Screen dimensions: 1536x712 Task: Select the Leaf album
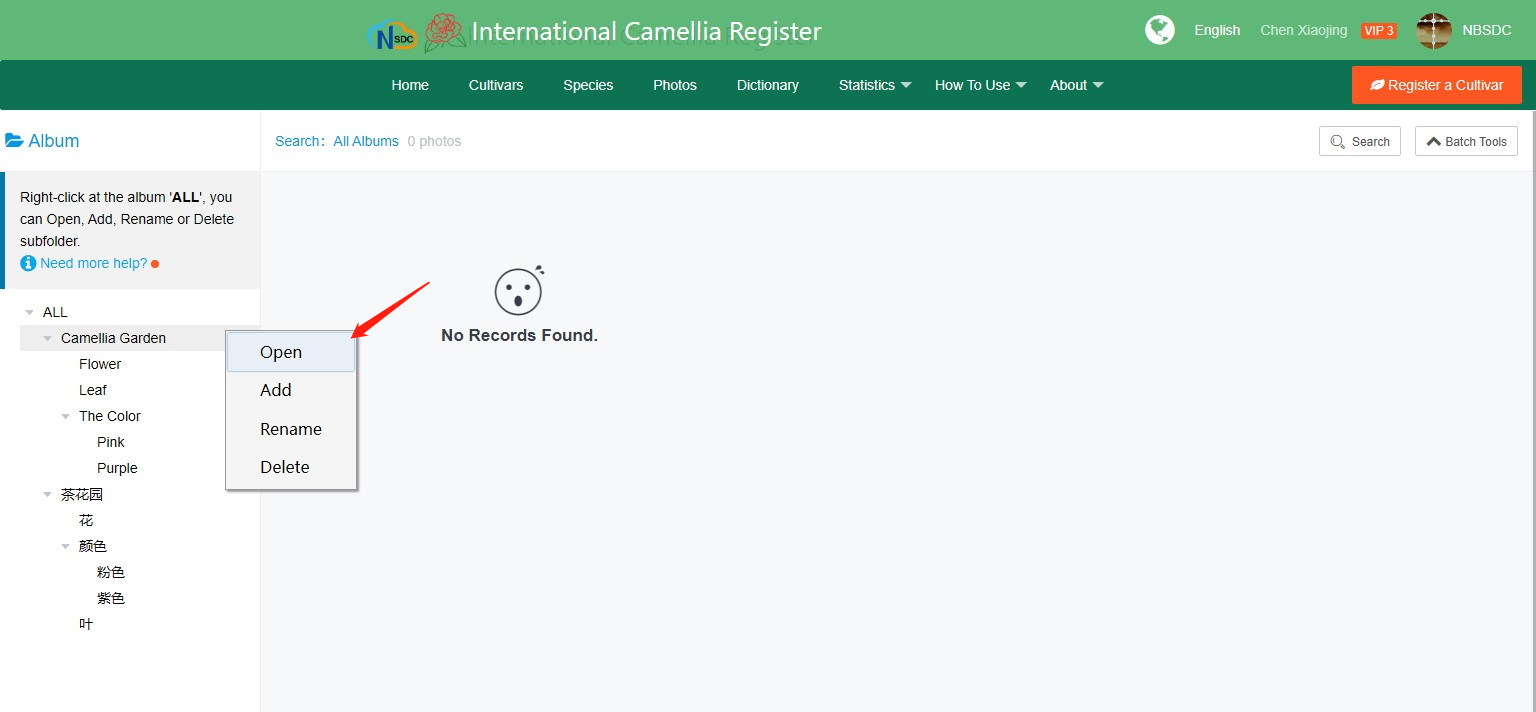(x=93, y=390)
